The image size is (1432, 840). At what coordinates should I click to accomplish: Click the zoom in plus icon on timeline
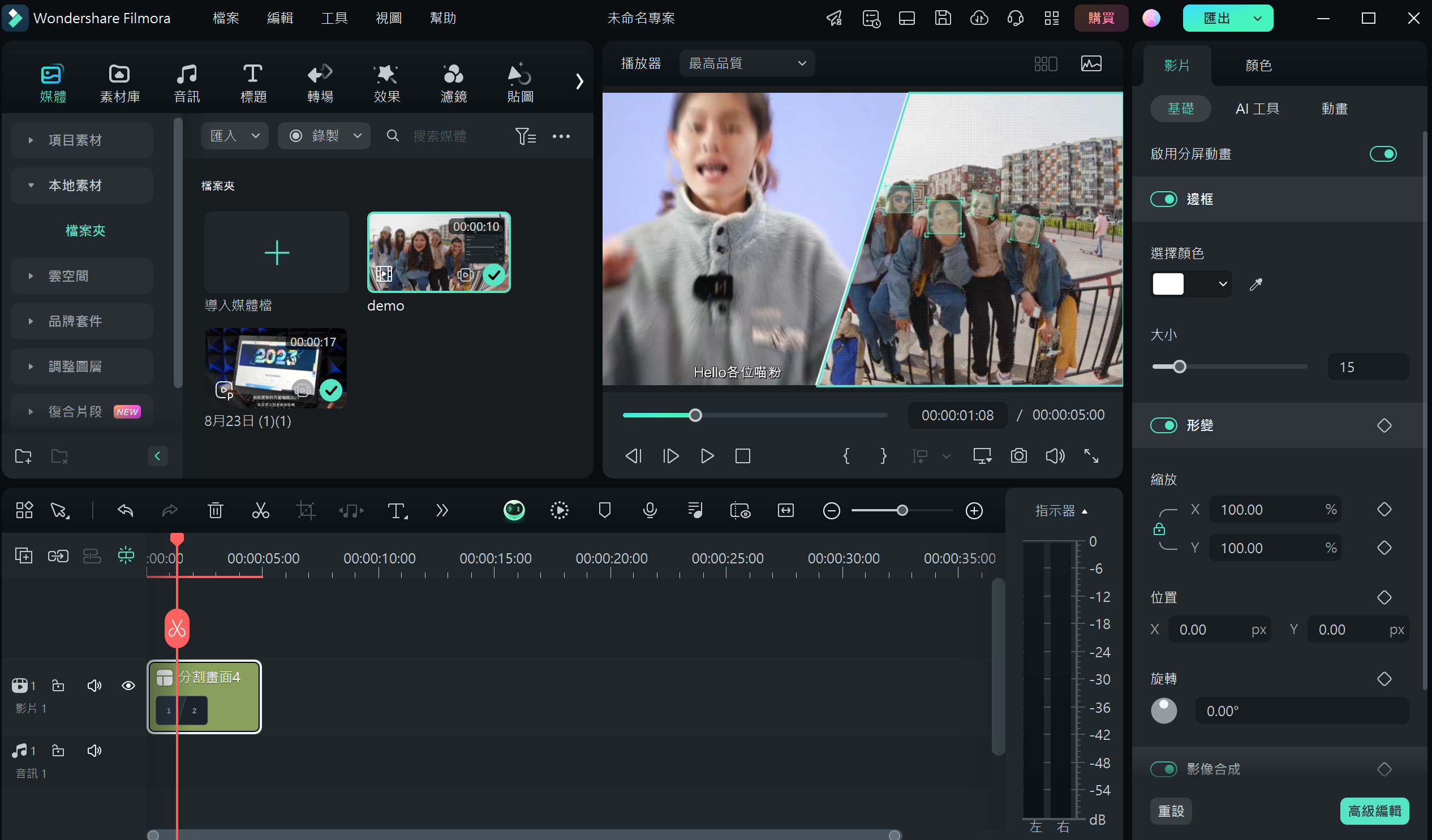tap(974, 511)
